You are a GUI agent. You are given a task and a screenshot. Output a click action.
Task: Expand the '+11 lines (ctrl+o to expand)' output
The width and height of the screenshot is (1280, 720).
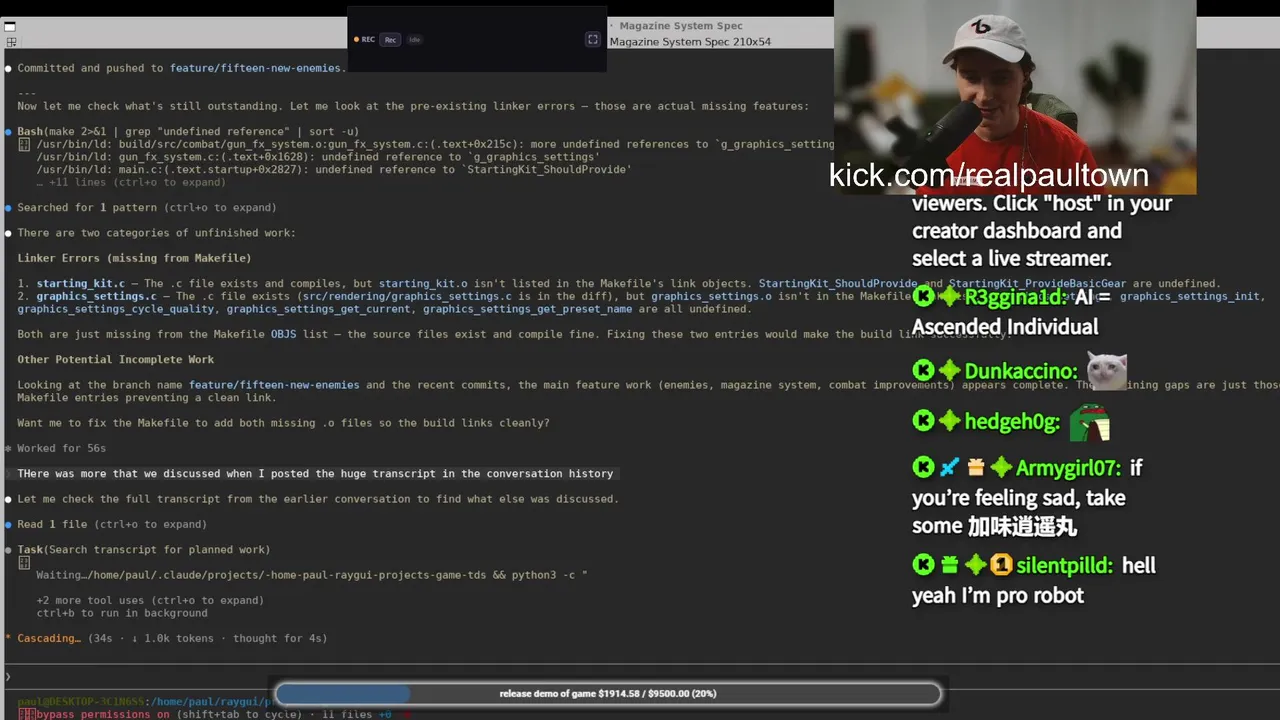131,183
